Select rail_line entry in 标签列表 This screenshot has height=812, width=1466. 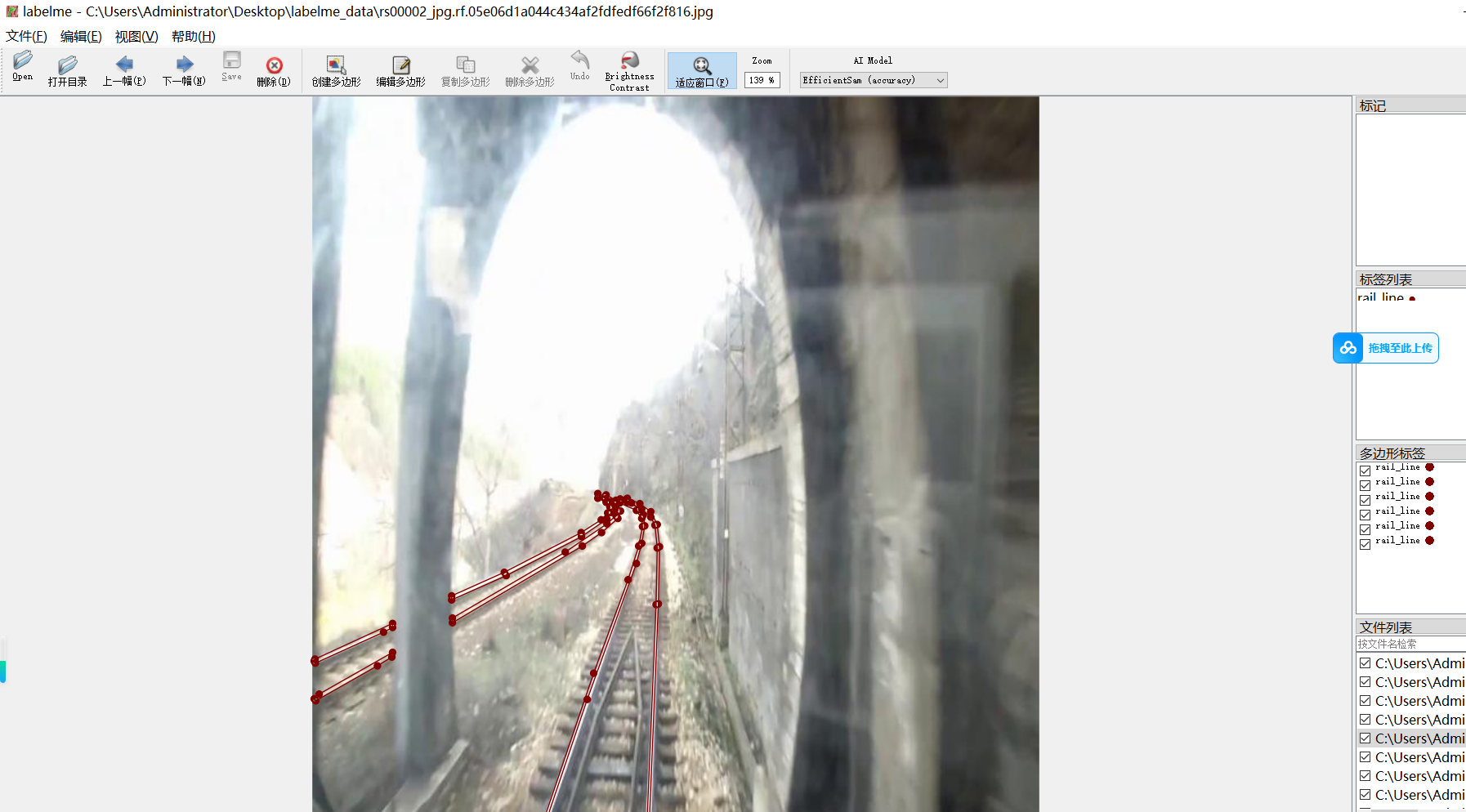(x=1381, y=297)
